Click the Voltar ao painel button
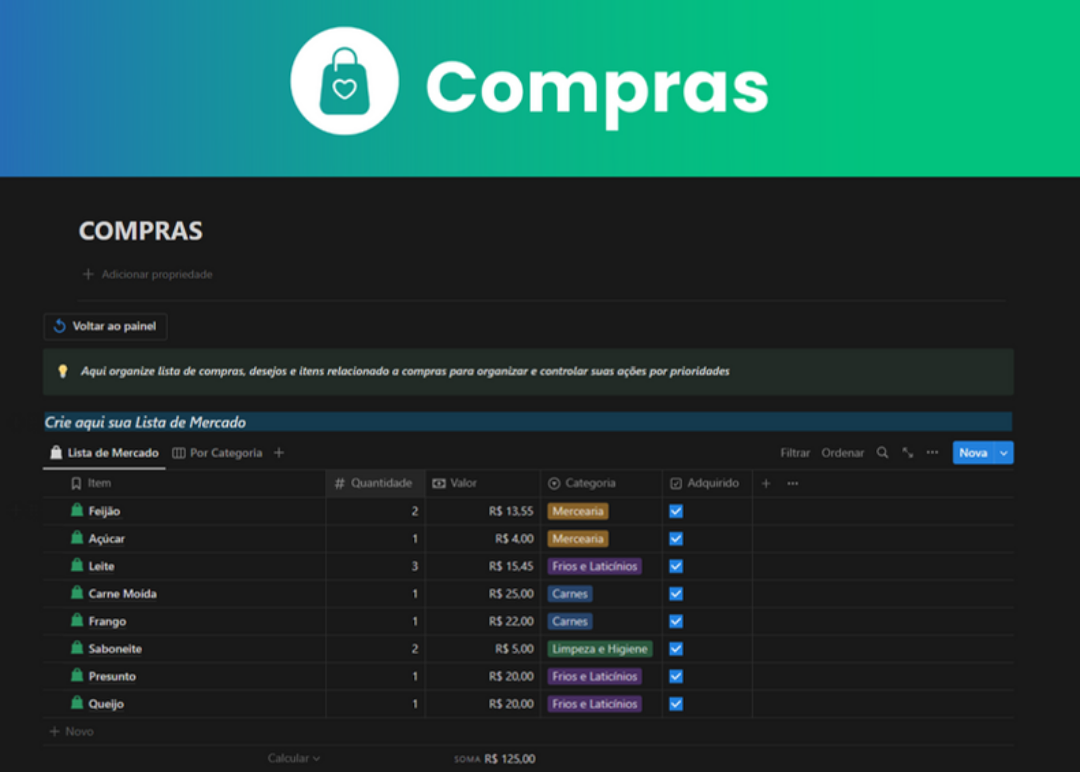This screenshot has width=1080, height=772. click(x=105, y=327)
